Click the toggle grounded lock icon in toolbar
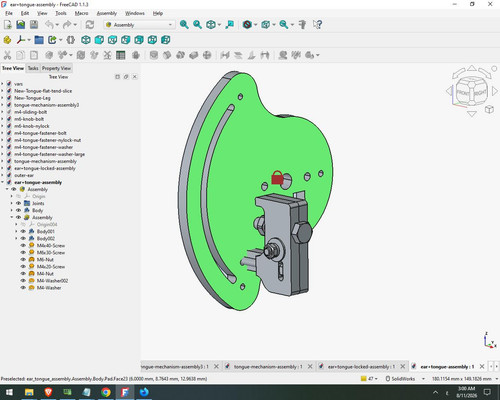500x400 pixels. tap(136, 55)
